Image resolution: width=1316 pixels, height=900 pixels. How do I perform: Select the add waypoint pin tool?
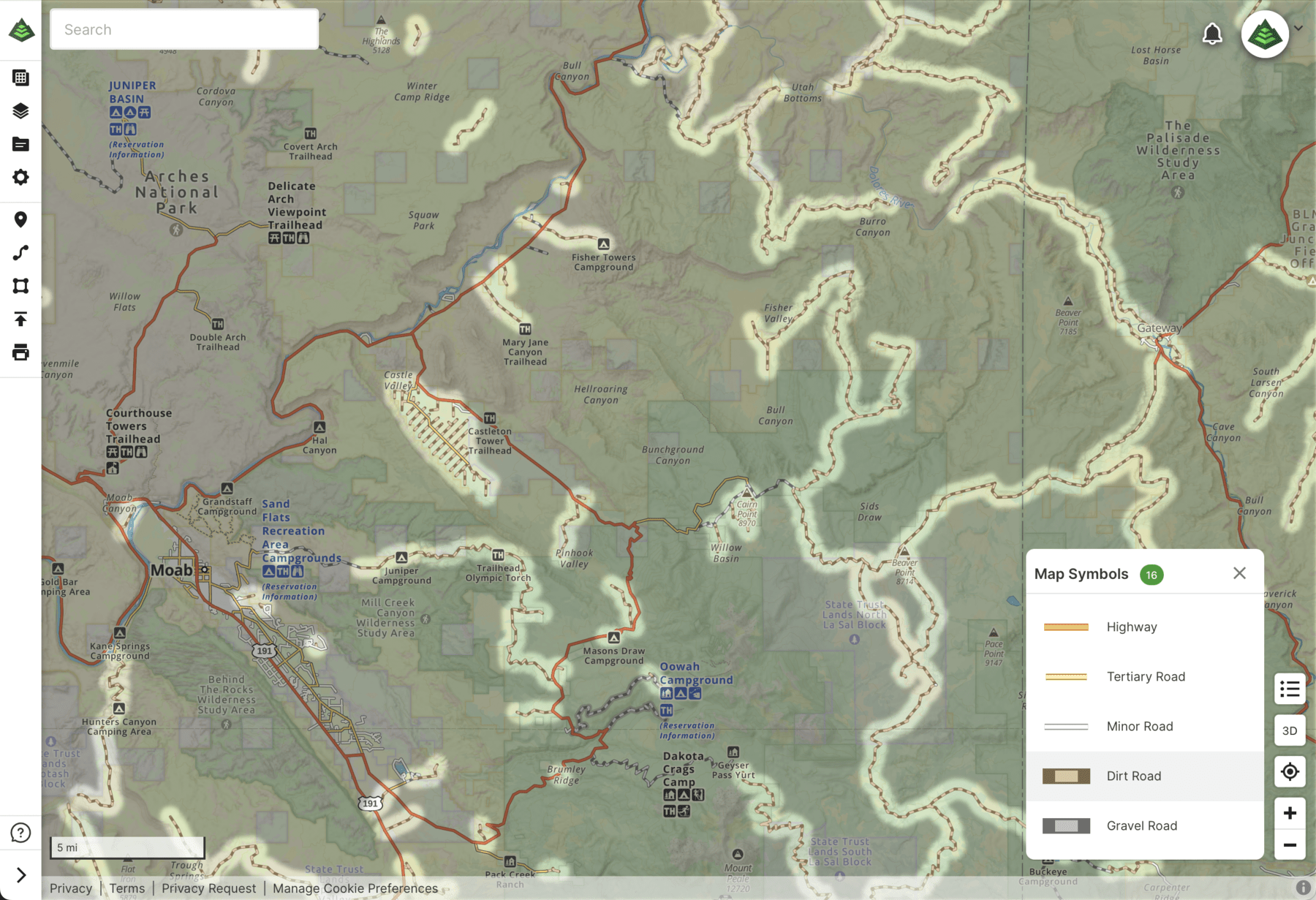point(20,219)
